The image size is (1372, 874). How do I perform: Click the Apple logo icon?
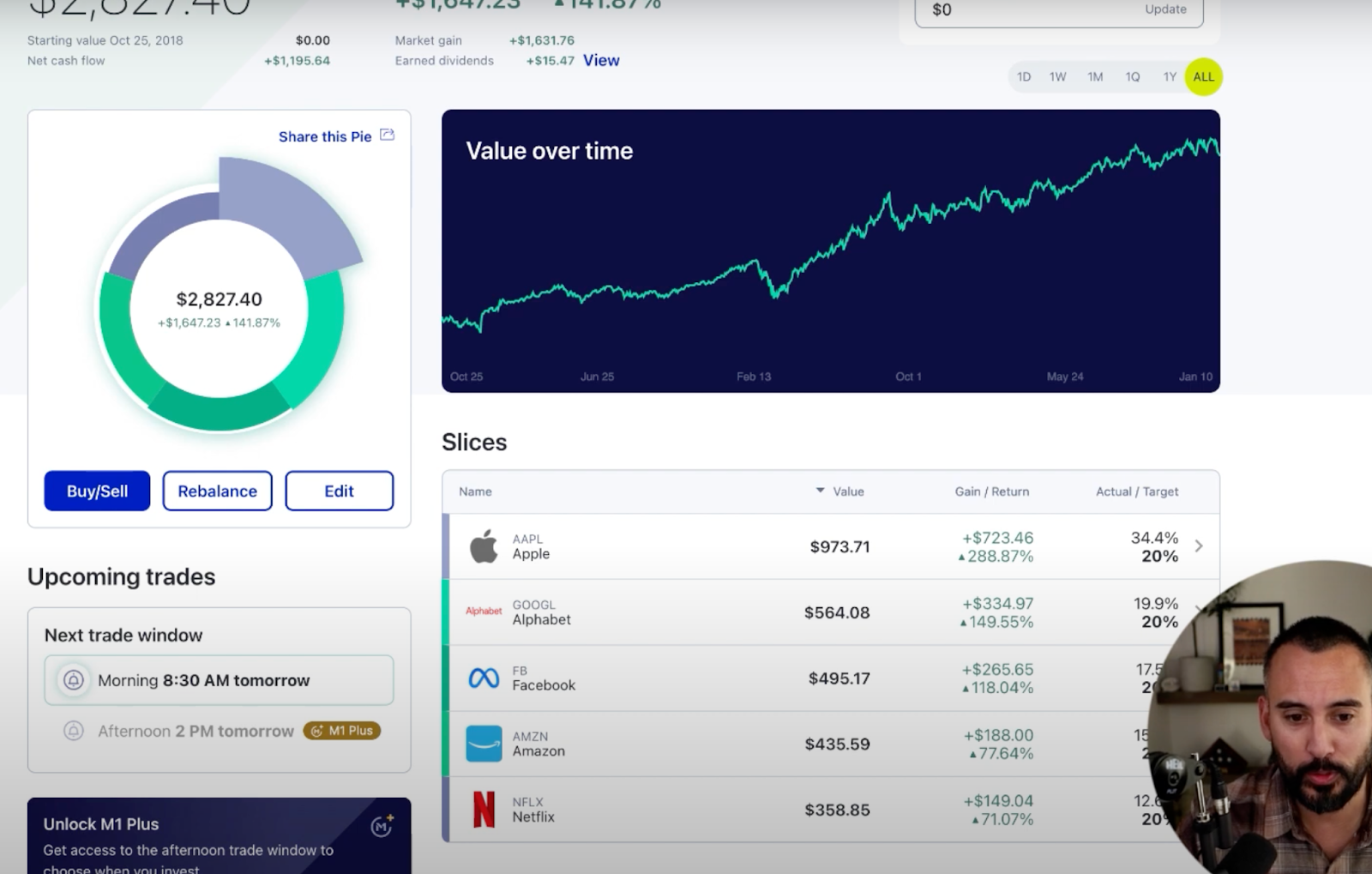pos(484,546)
